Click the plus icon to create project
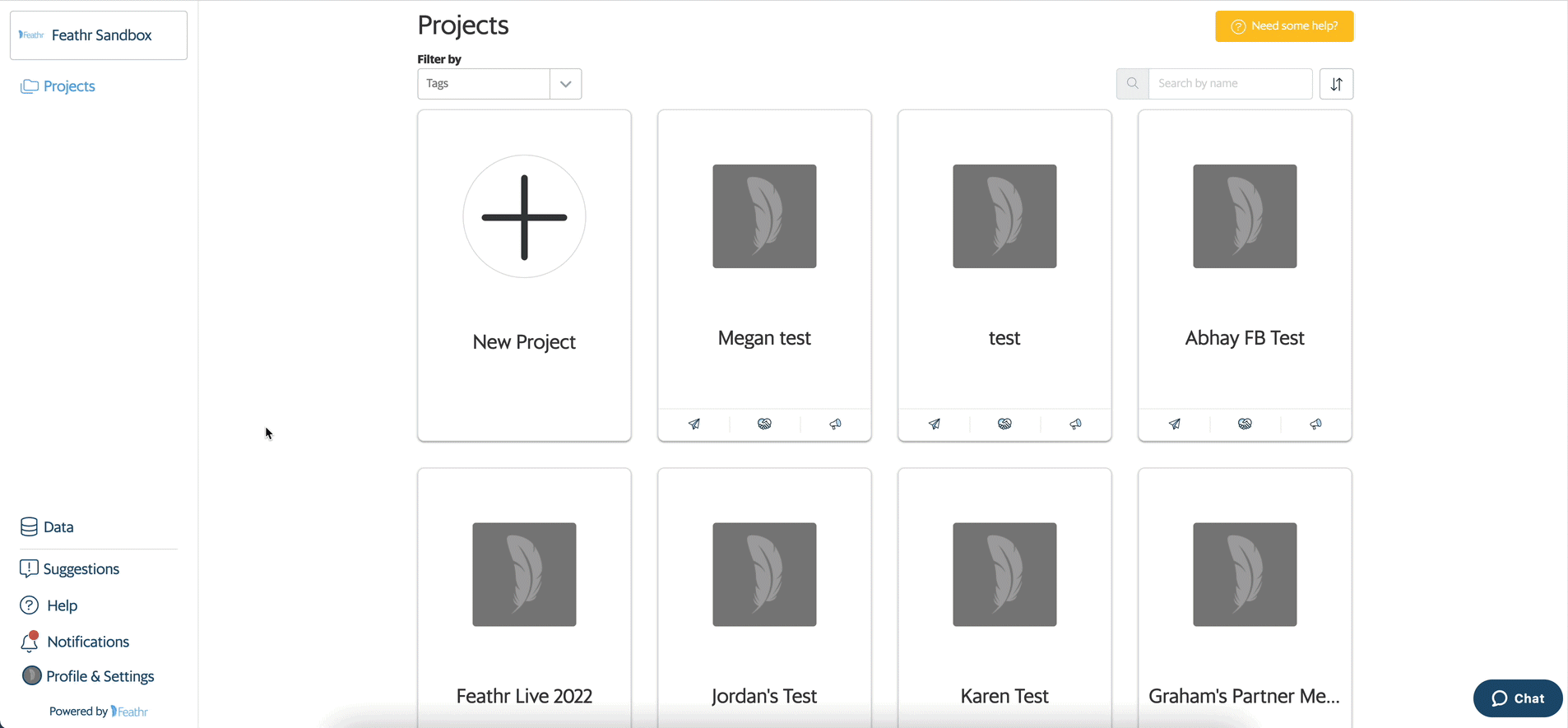Viewport: 1568px width, 728px height. pos(524,217)
